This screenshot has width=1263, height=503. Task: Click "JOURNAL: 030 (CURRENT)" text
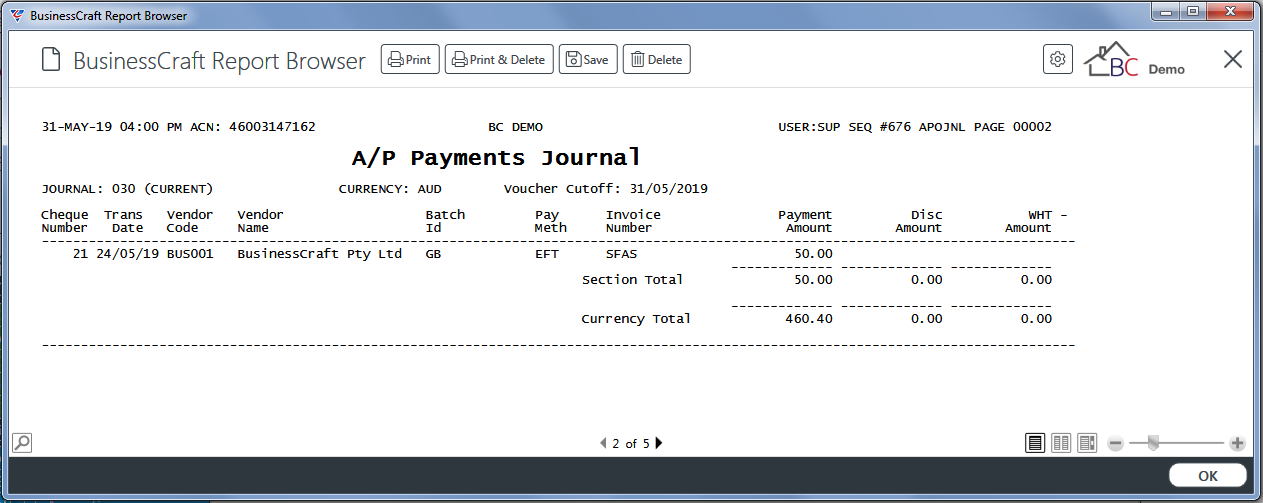point(127,189)
